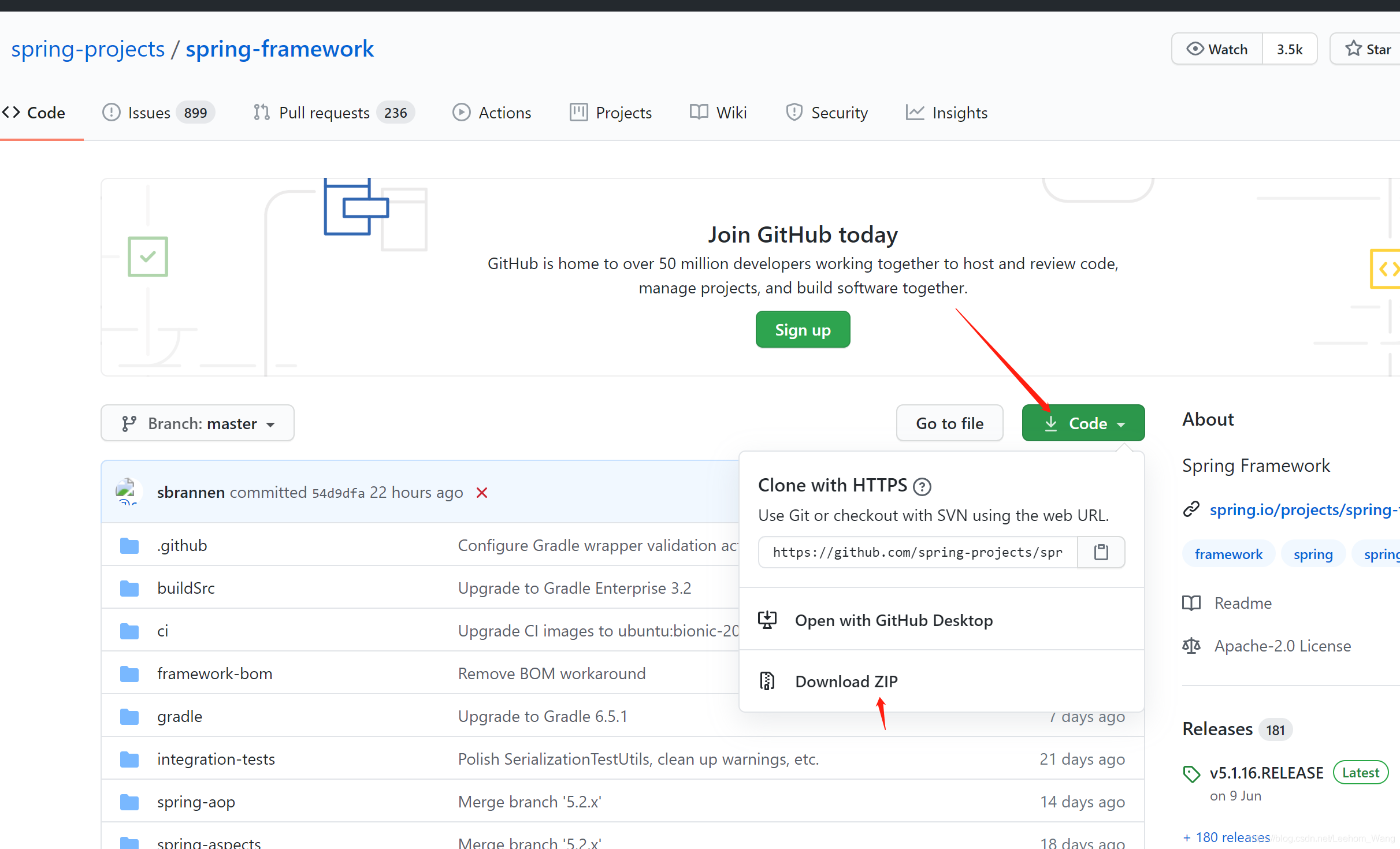Image resolution: width=1400 pixels, height=849 pixels.
Task: Open commit message 'Remove BOM workaround'
Action: [552, 674]
